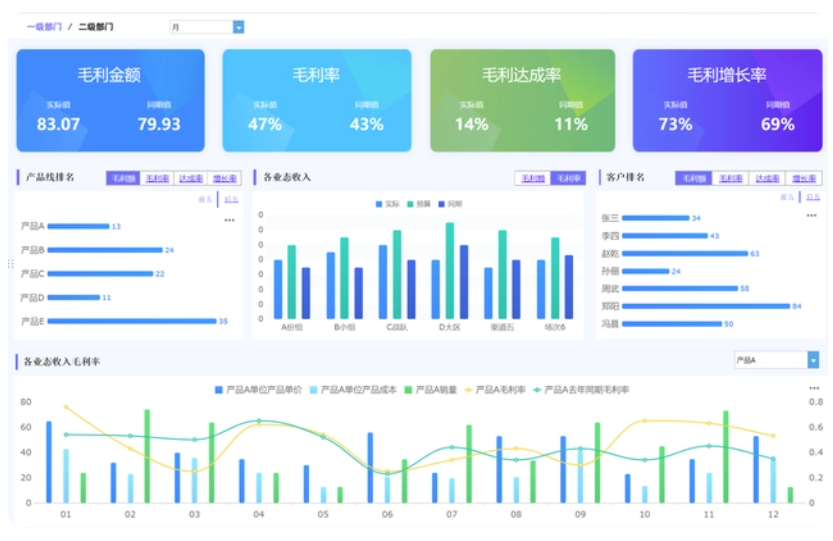
Task: Show 前五 in 客户排名 panel
Action: pyautogui.click(x=787, y=197)
